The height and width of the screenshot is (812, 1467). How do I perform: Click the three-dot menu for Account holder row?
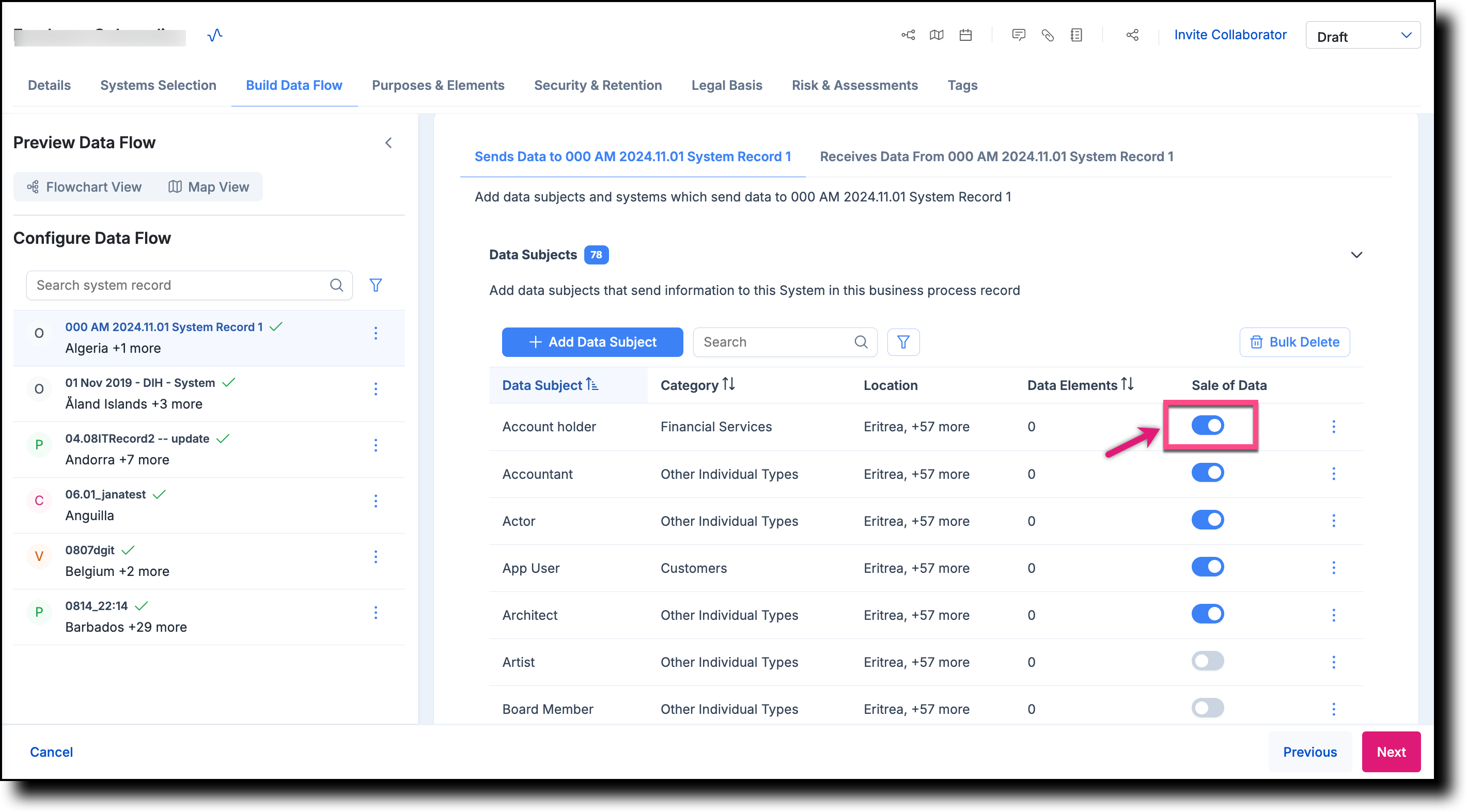tap(1334, 426)
